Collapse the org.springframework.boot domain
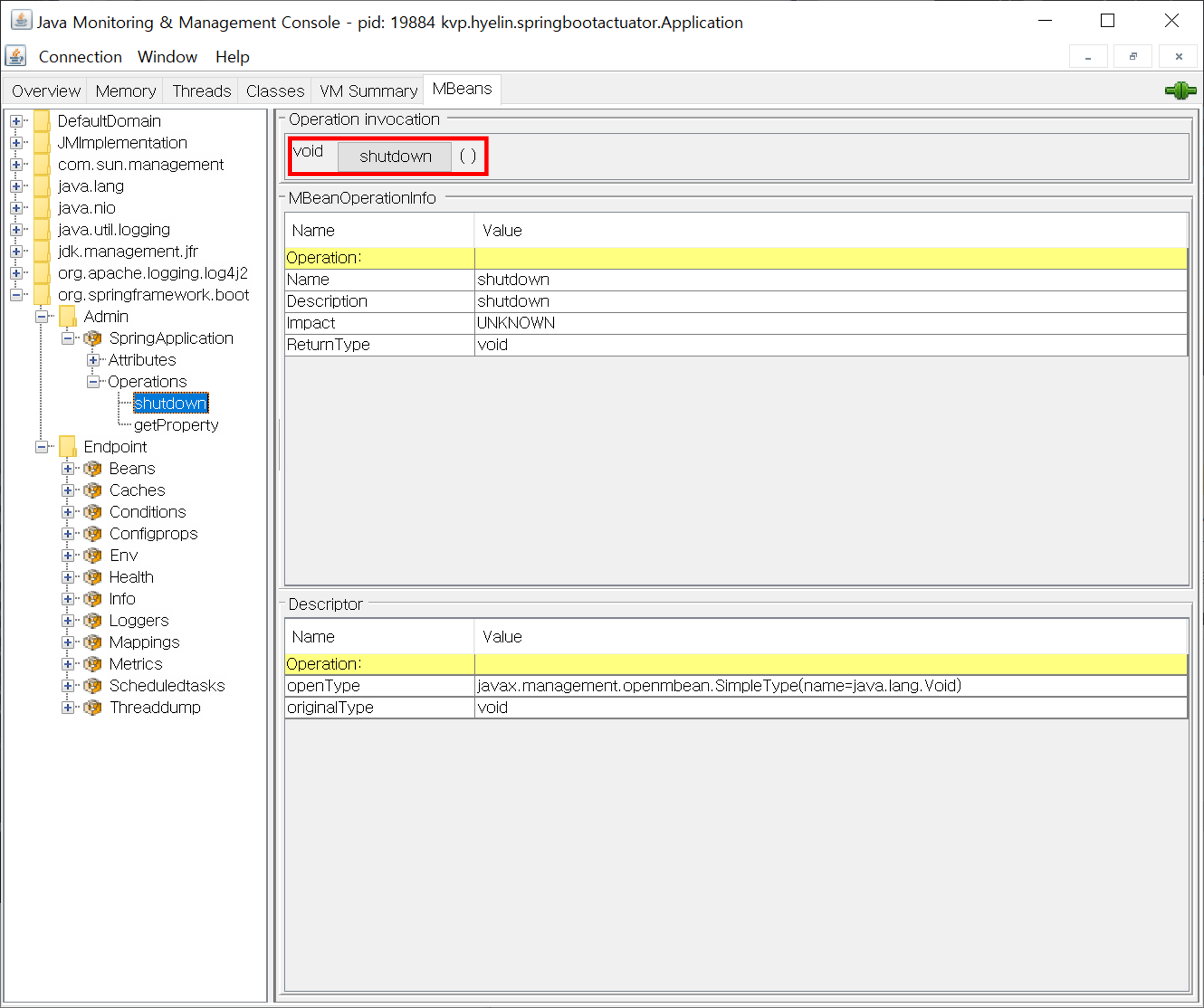This screenshot has height=1008, width=1204. (x=16, y=294)
